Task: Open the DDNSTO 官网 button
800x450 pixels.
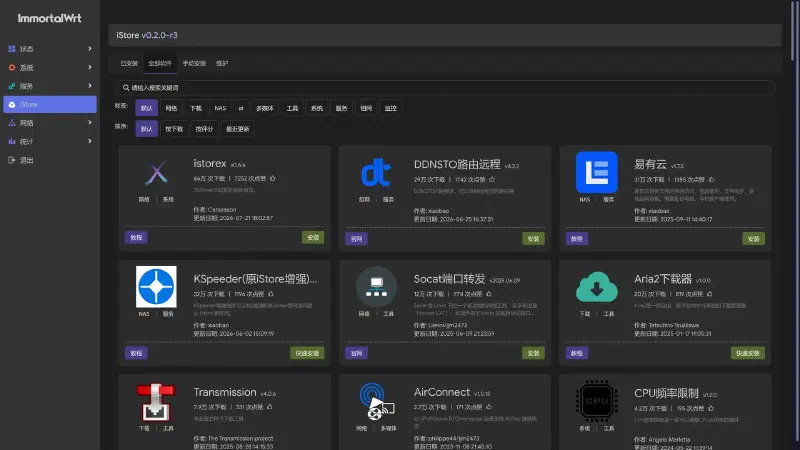Action: pos(357,238)
